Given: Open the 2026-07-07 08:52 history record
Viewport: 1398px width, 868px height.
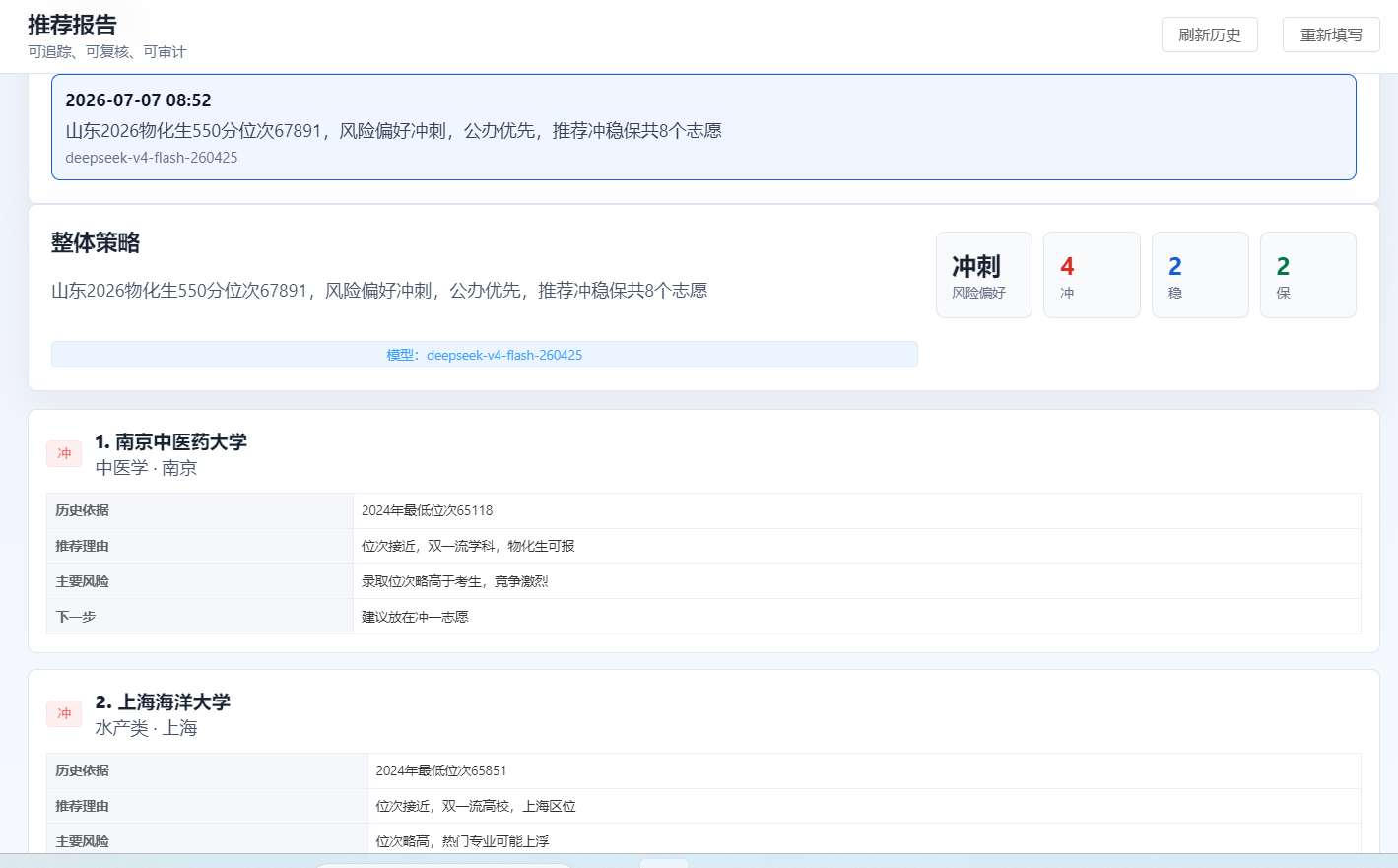Looking at the screenshot, I should (703, 127).
